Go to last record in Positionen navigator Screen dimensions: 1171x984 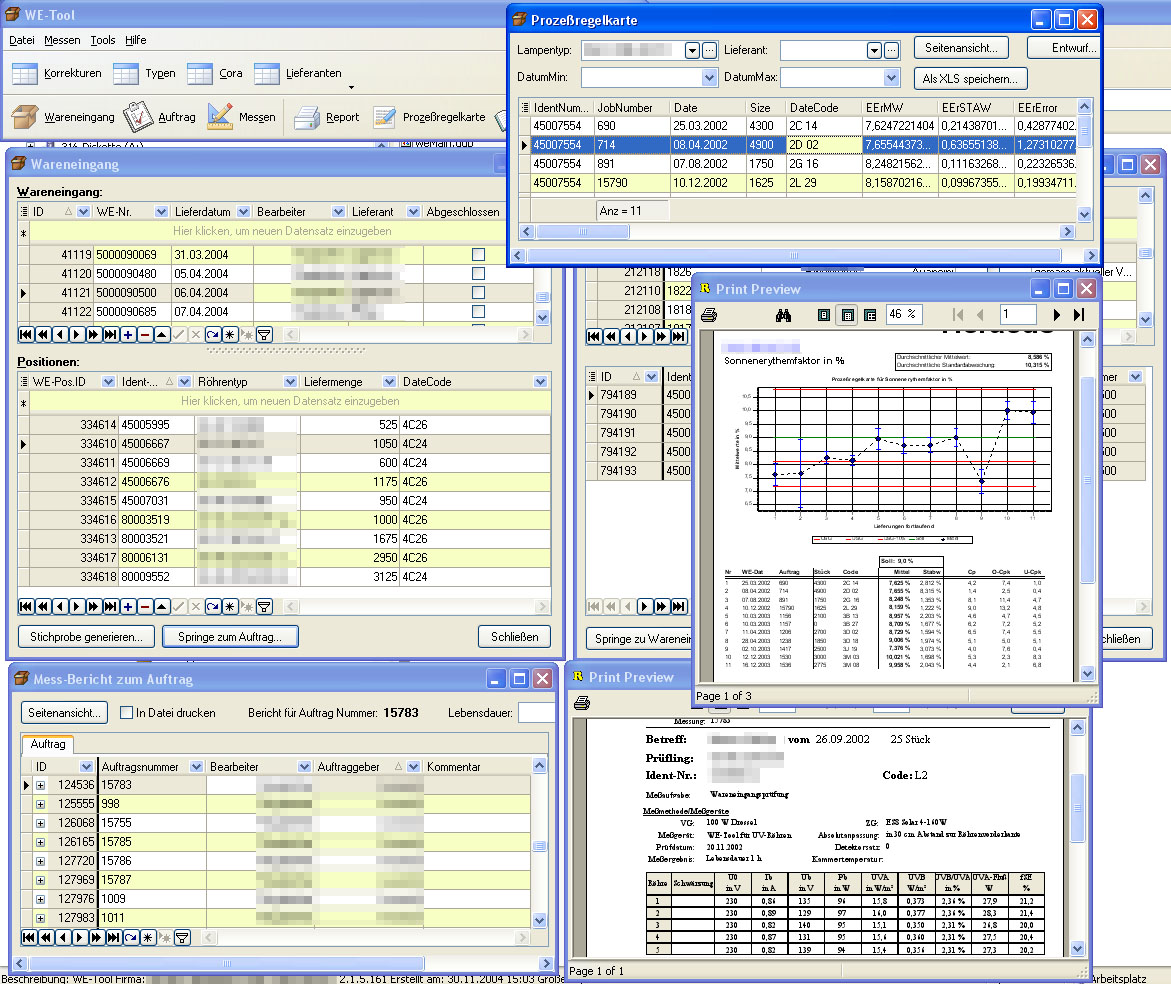pos(111,606)
